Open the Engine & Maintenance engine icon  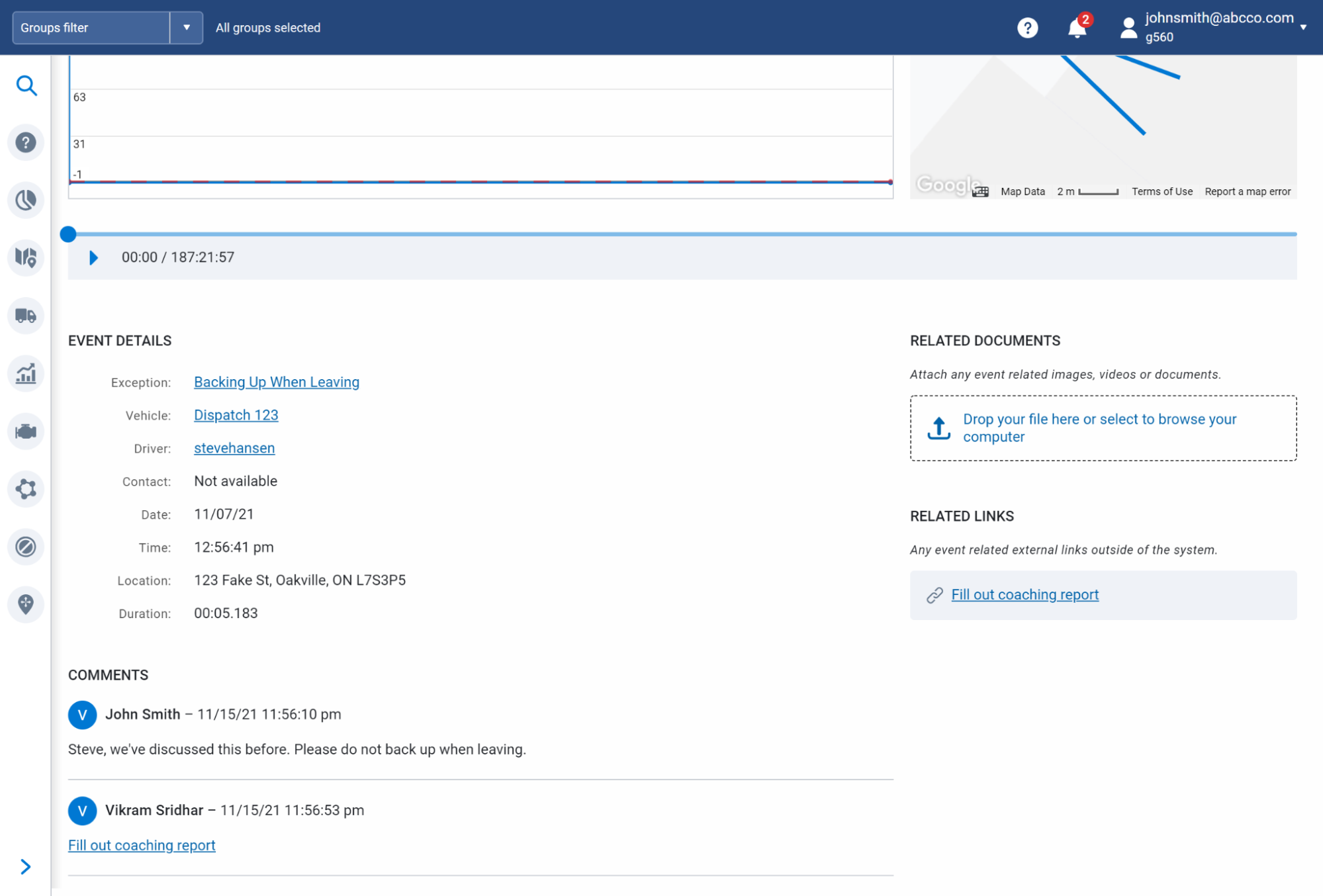pyautogui.click(x=26, y=431)
